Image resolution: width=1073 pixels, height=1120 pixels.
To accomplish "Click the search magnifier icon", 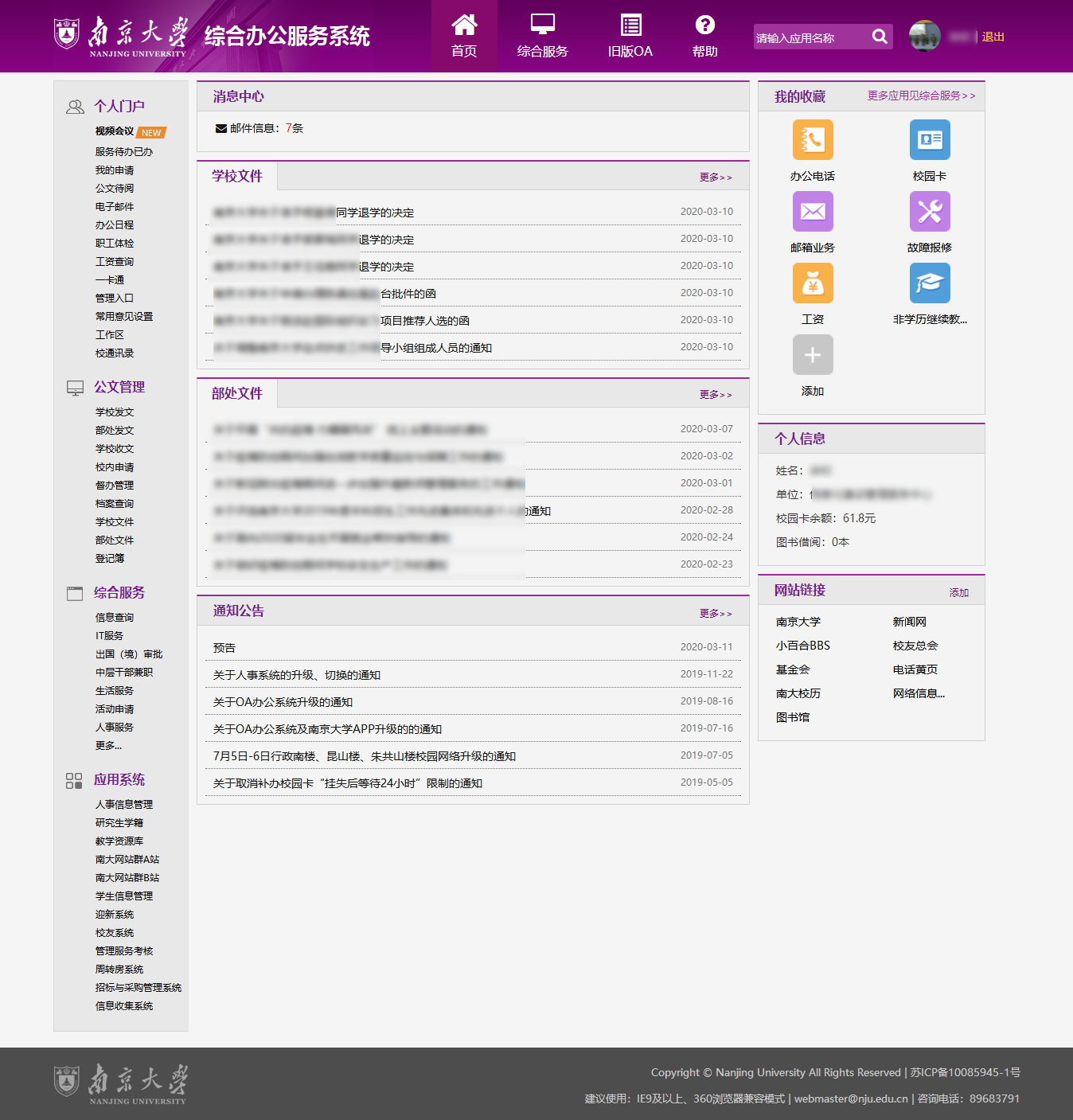I will [x=879, y=37].
